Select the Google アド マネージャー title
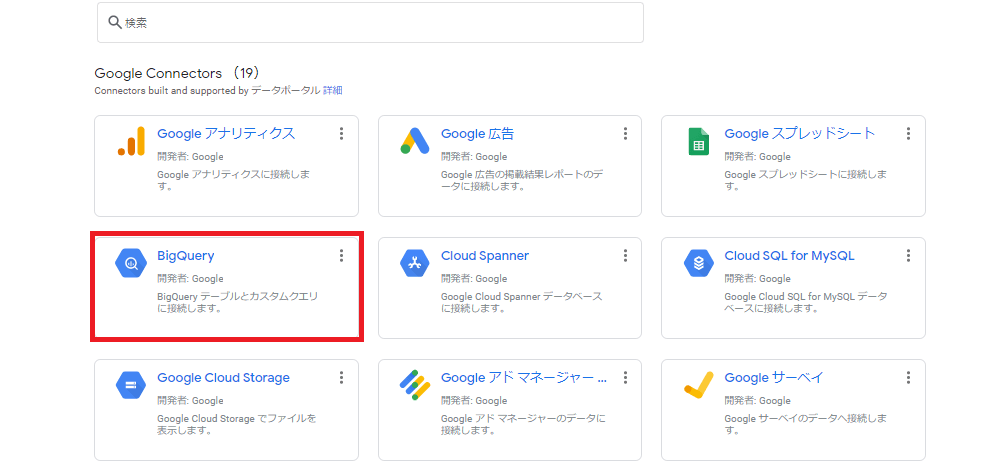The height and width of the screenshot is (471, 990). tap(524, 378)
